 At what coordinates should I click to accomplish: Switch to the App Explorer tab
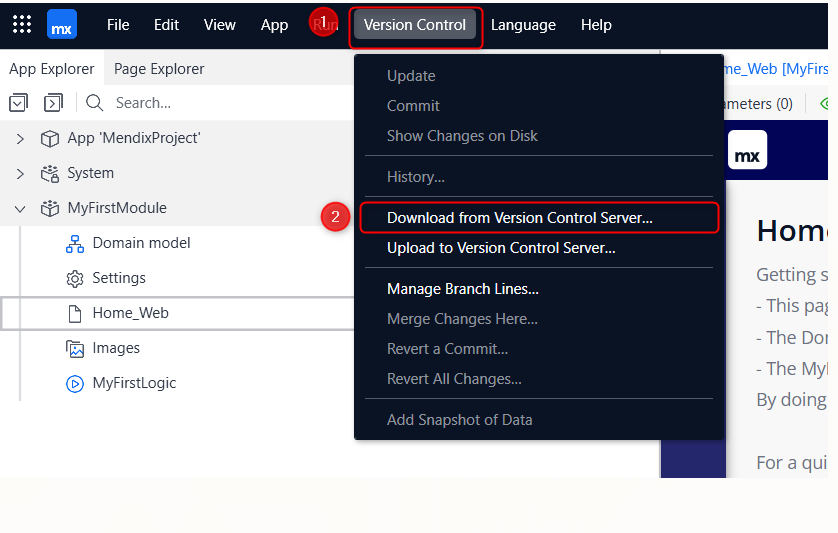point(52,68)
